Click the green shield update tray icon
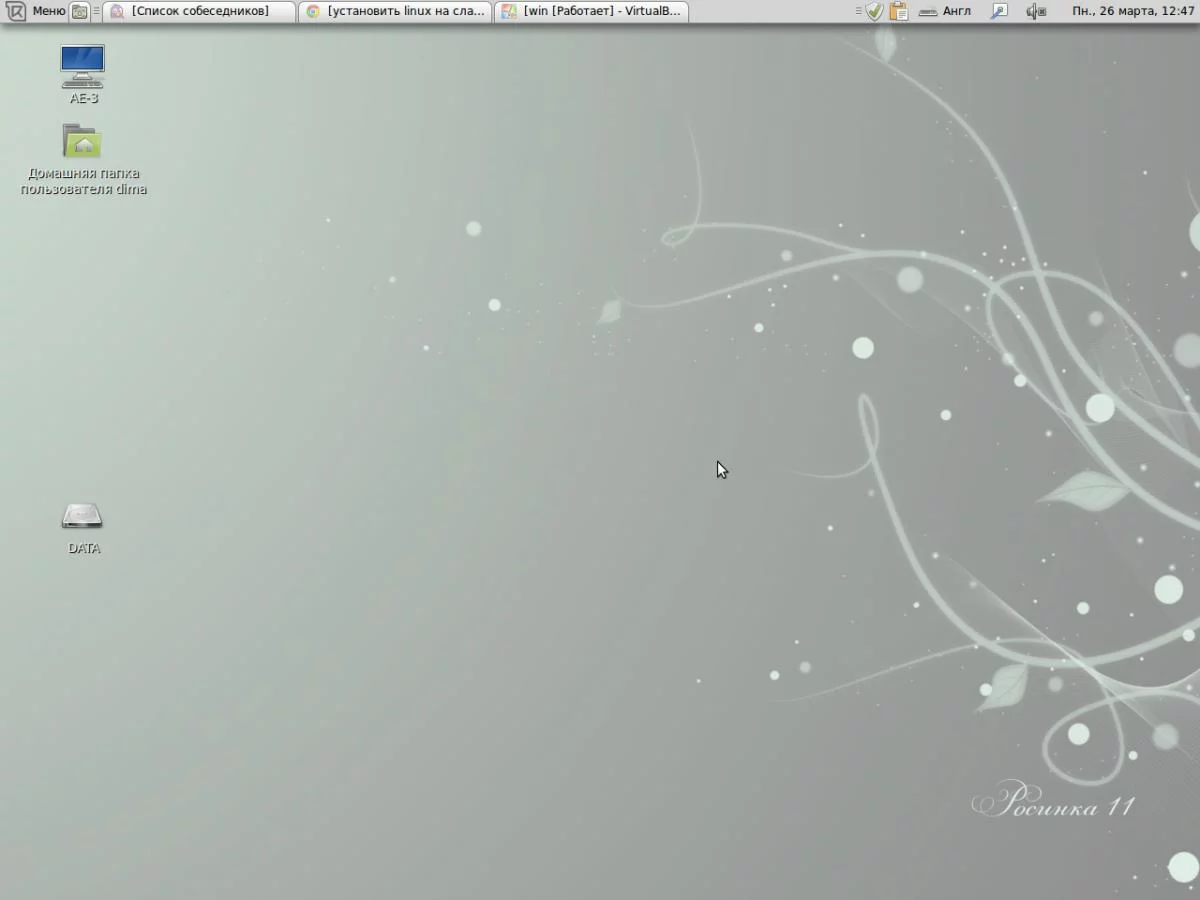Viewport: 1200px width, 900px height. point(874,11)
